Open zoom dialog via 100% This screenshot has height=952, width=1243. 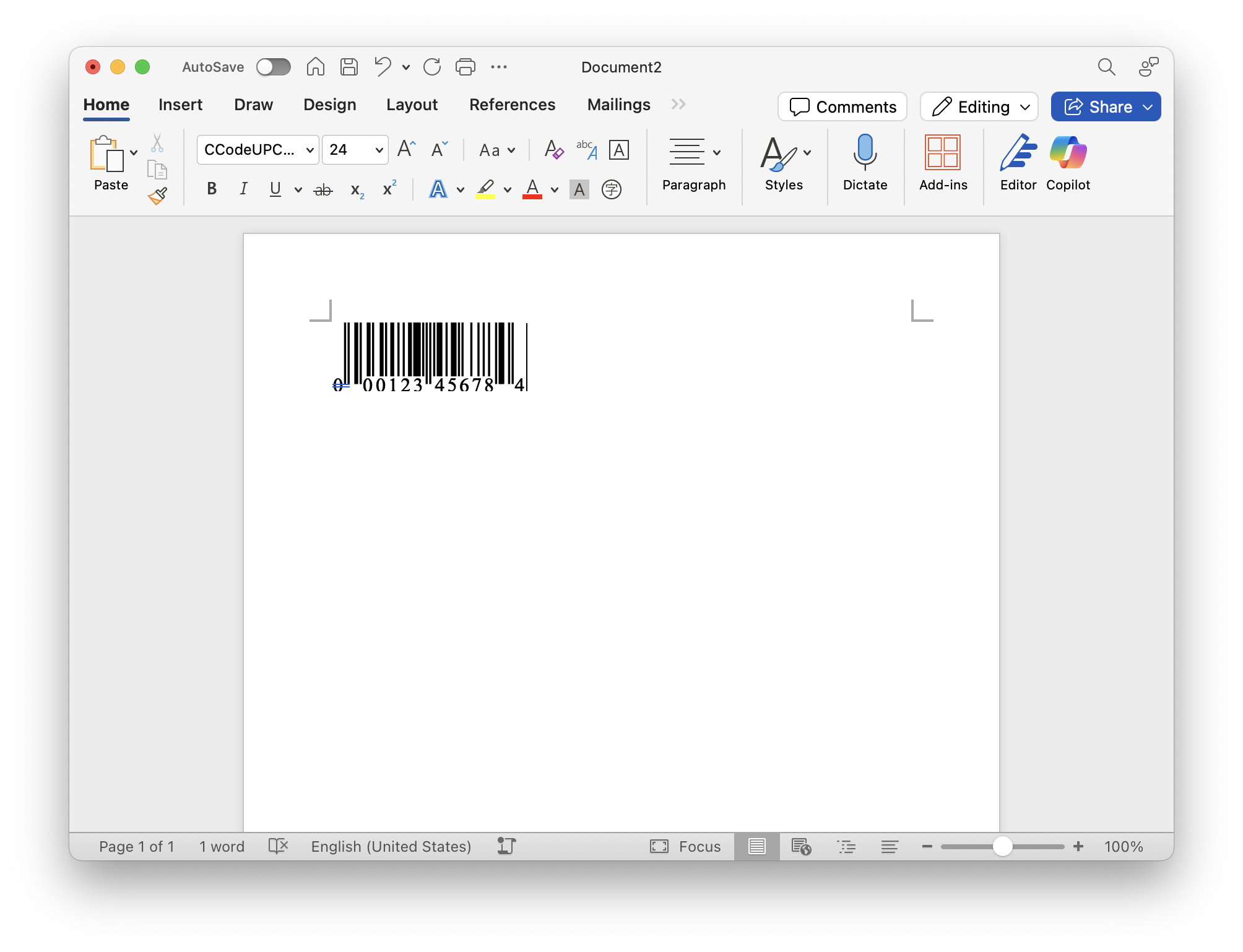1124,846
